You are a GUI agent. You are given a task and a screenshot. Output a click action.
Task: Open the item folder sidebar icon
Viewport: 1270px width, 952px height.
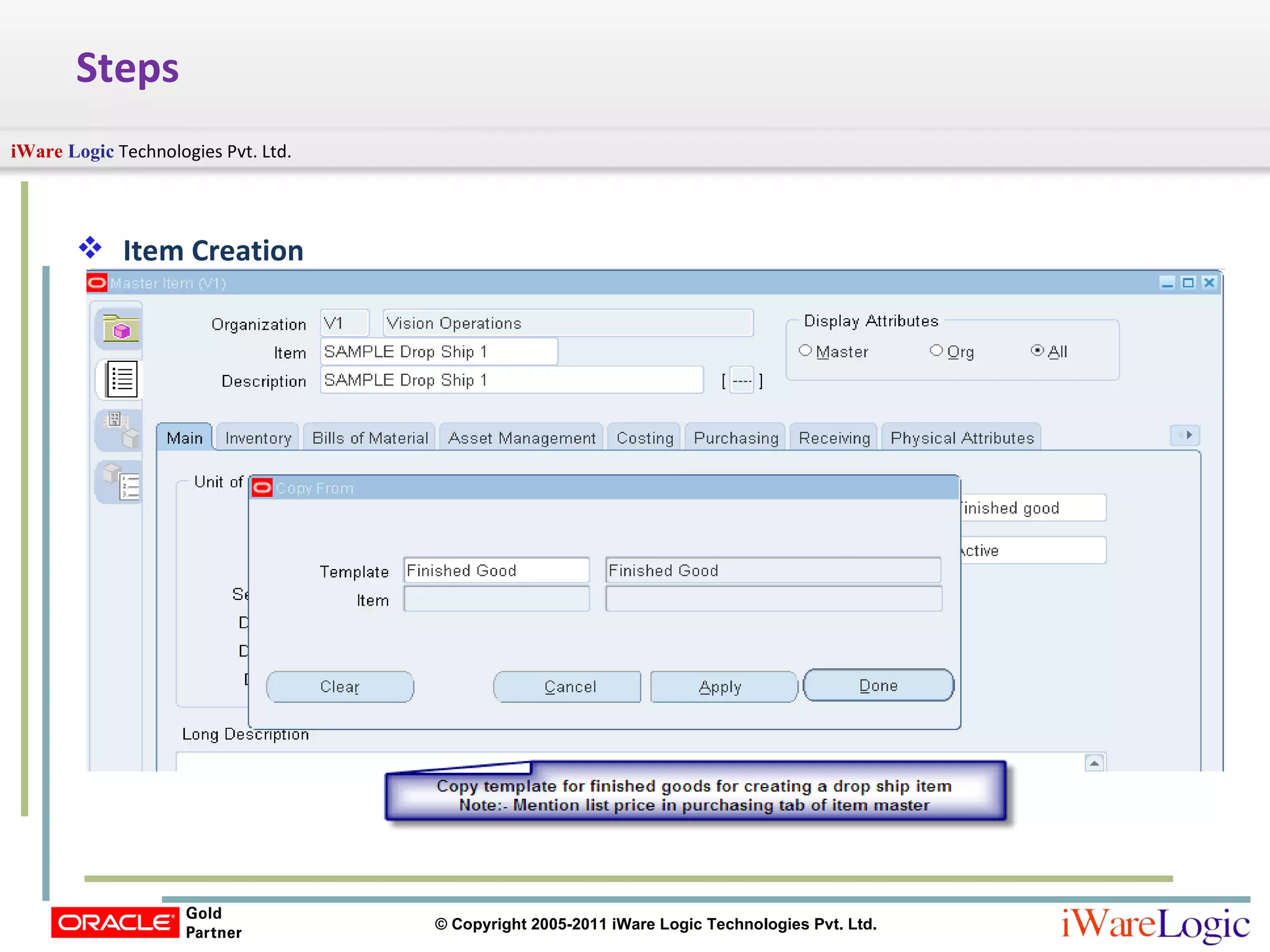click(x=119, y=328)
